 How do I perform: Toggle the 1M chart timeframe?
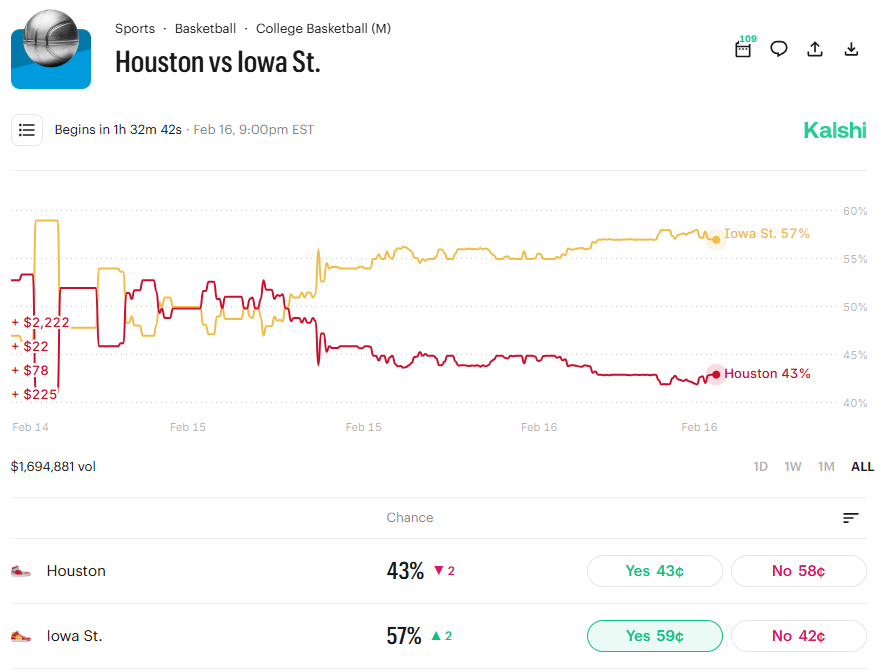click(826, 466)
